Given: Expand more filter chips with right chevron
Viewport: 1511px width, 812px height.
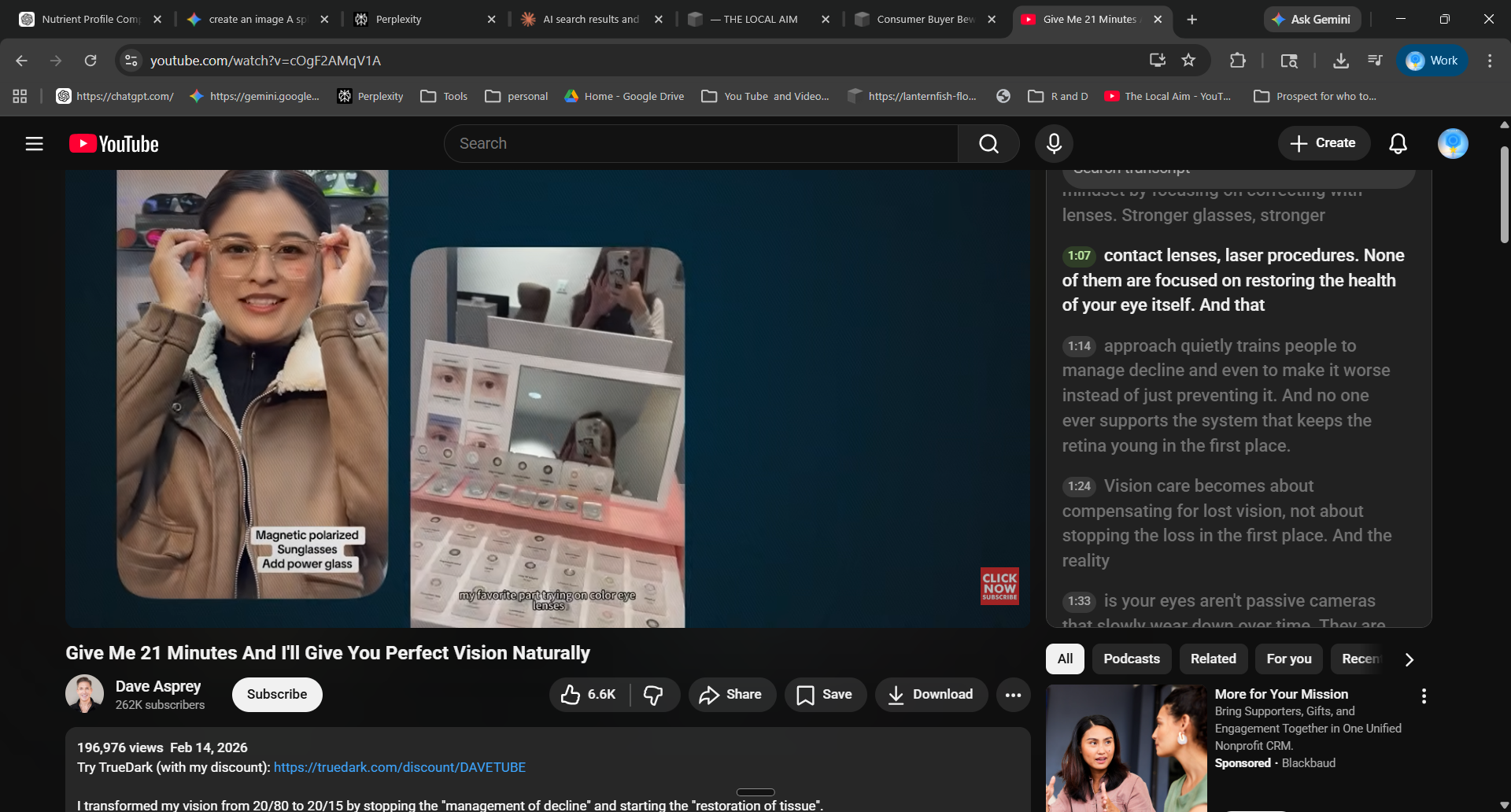Looking at the screenshot, I should (x=1409, y=659).
